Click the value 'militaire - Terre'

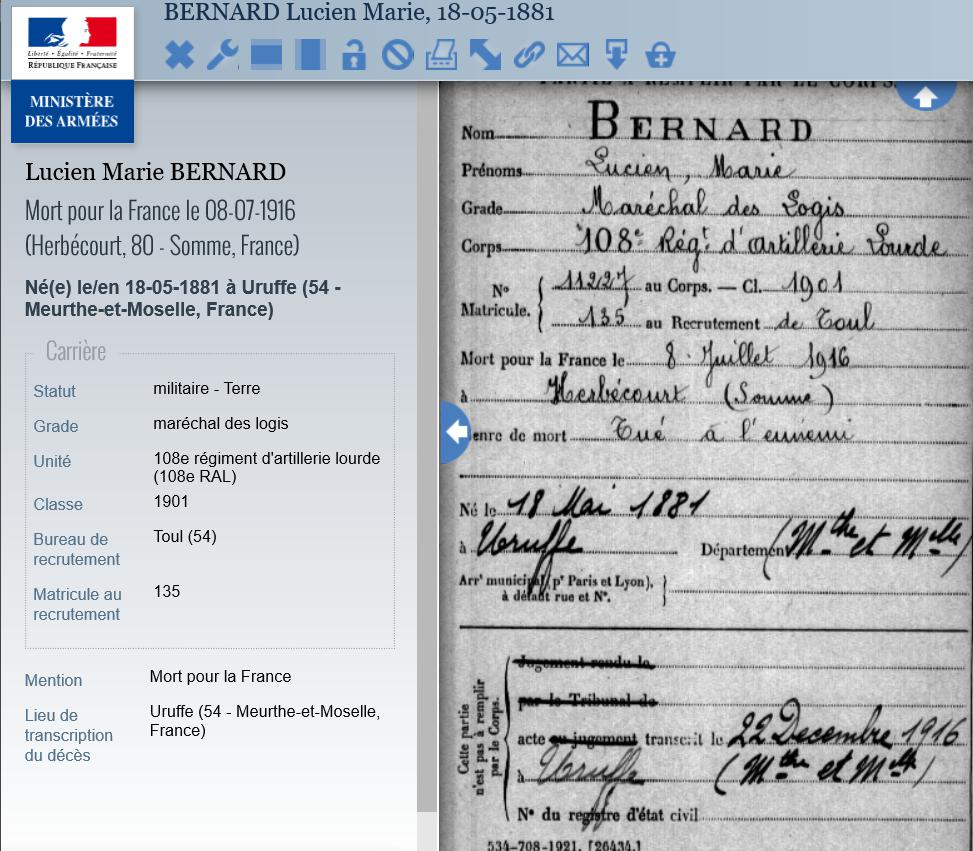coord(207,389)
